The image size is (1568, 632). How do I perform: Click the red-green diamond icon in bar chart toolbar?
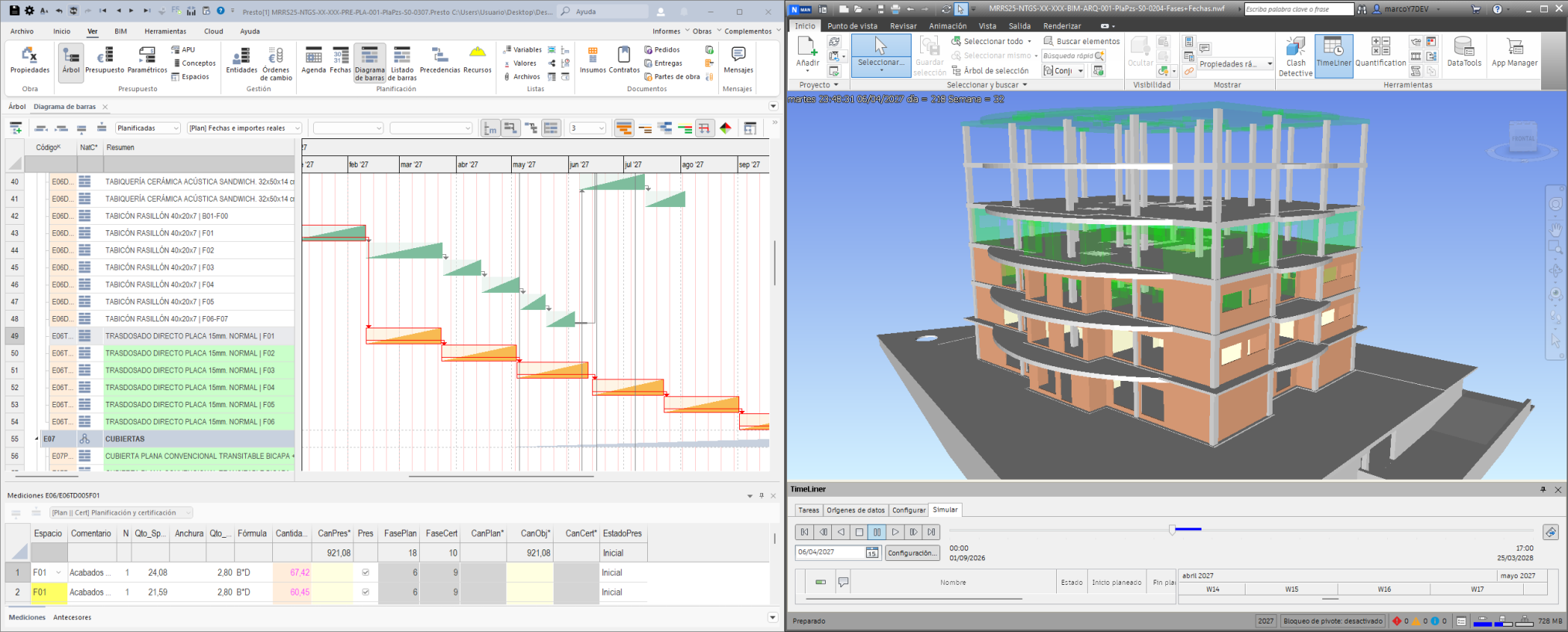[x=725, y=128]
